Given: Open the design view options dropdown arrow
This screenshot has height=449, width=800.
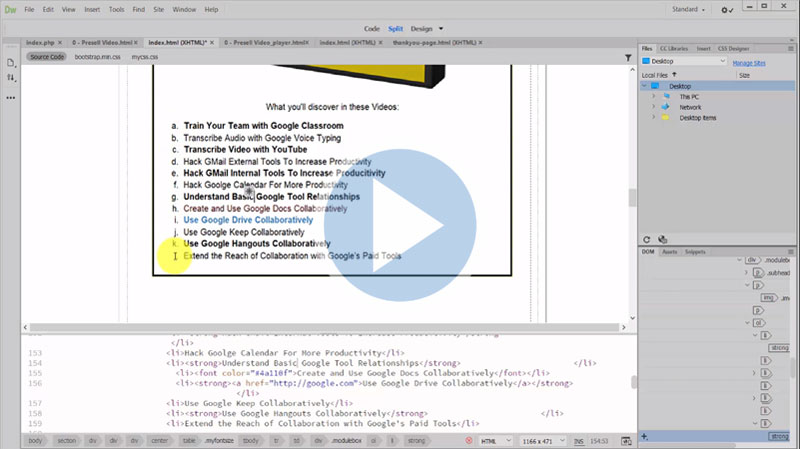Looking at the screenshot, I should click(441, 29).
